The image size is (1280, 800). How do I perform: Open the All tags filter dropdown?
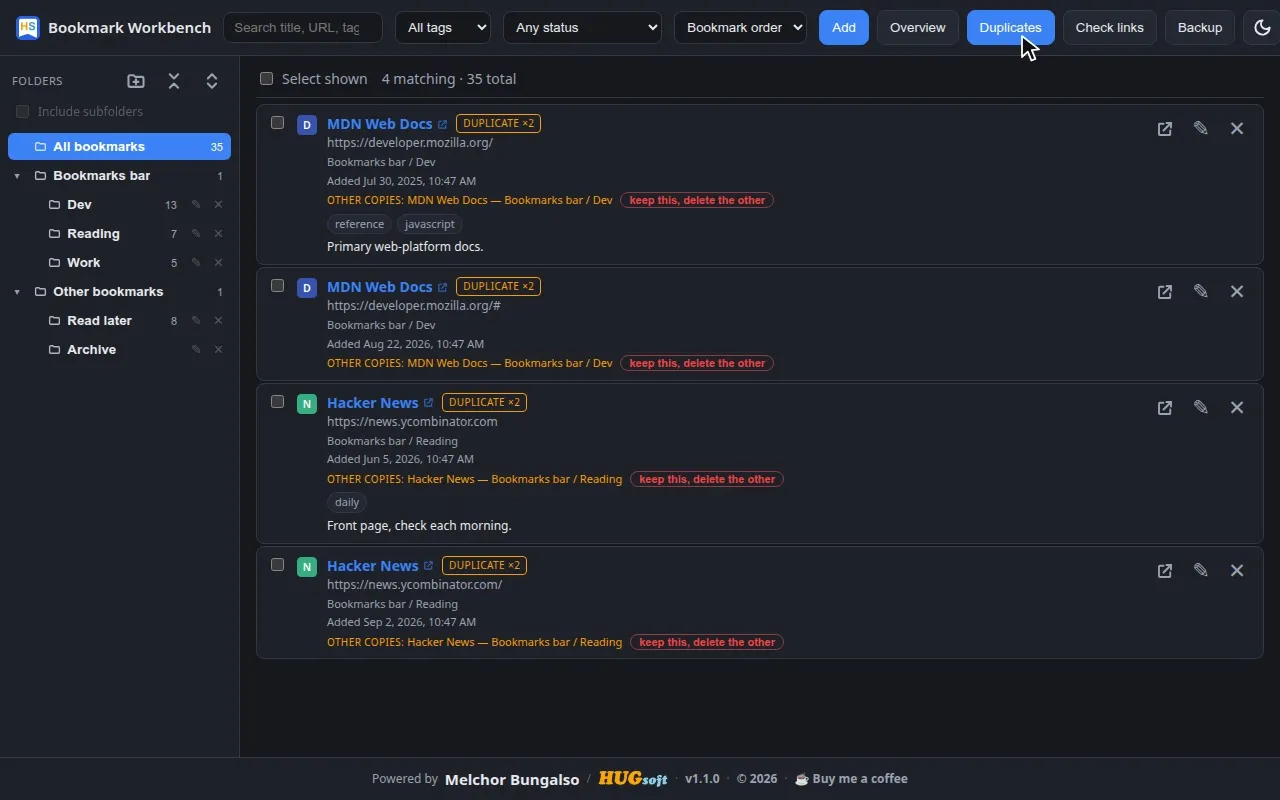(443, 28)
